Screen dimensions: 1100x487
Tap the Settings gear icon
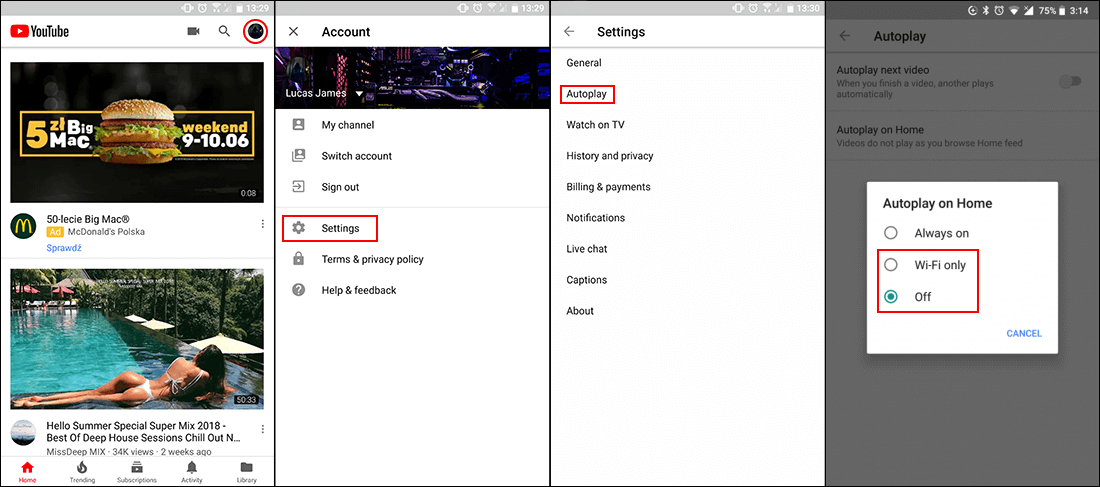pos(299,228)
